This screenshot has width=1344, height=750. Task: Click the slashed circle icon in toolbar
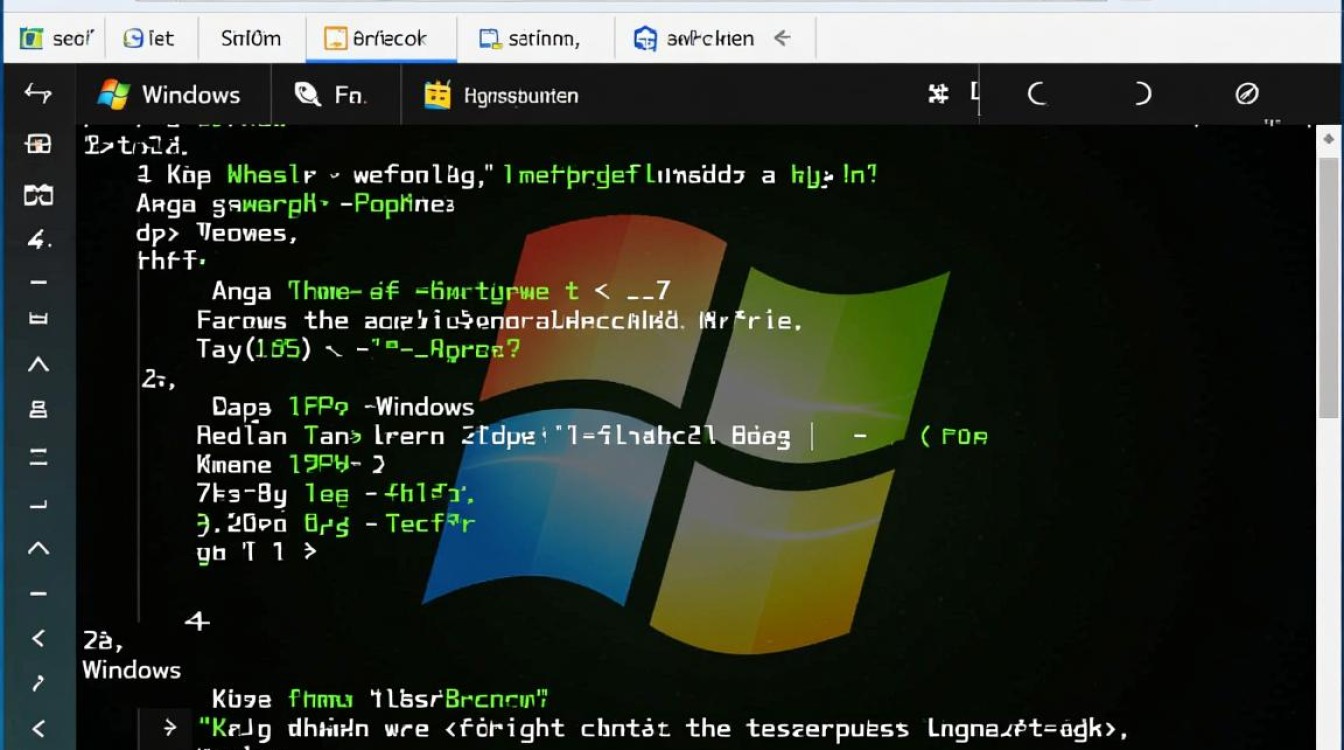1246,94
